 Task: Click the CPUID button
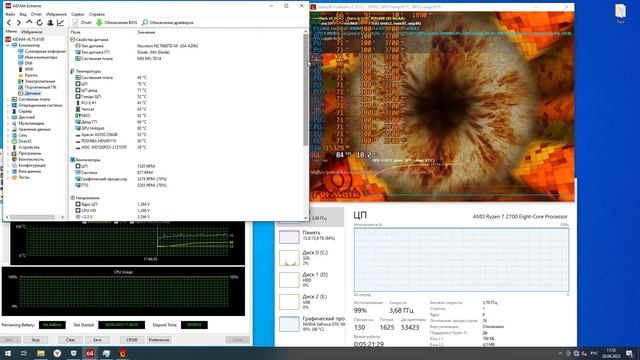[x=132, y=340]
